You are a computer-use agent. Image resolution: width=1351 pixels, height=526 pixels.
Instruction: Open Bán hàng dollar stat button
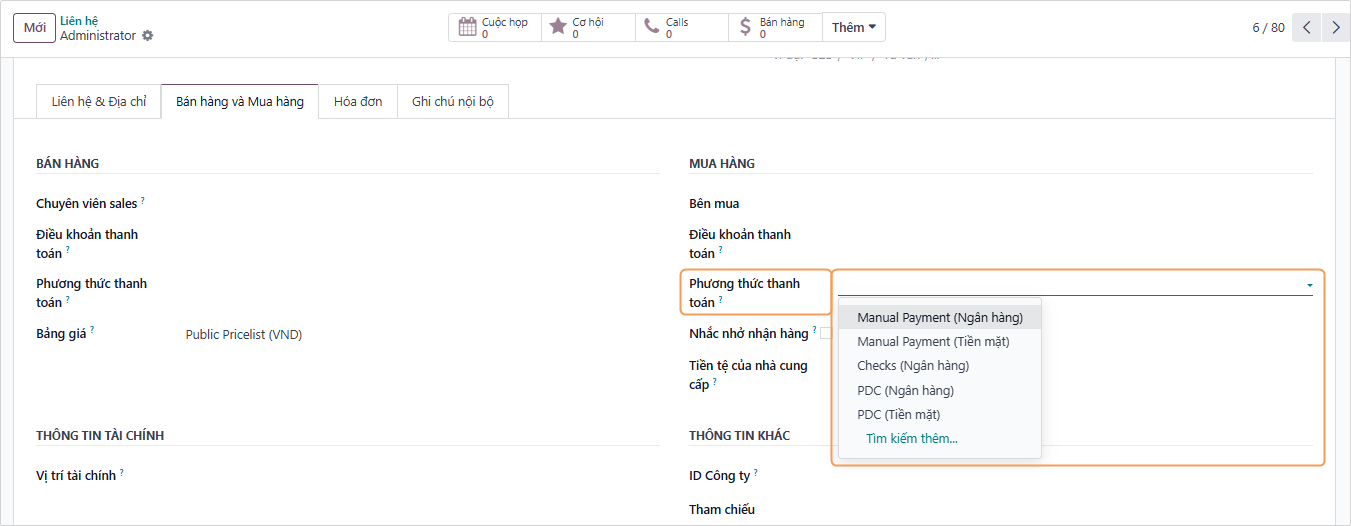tap(774, 27)
